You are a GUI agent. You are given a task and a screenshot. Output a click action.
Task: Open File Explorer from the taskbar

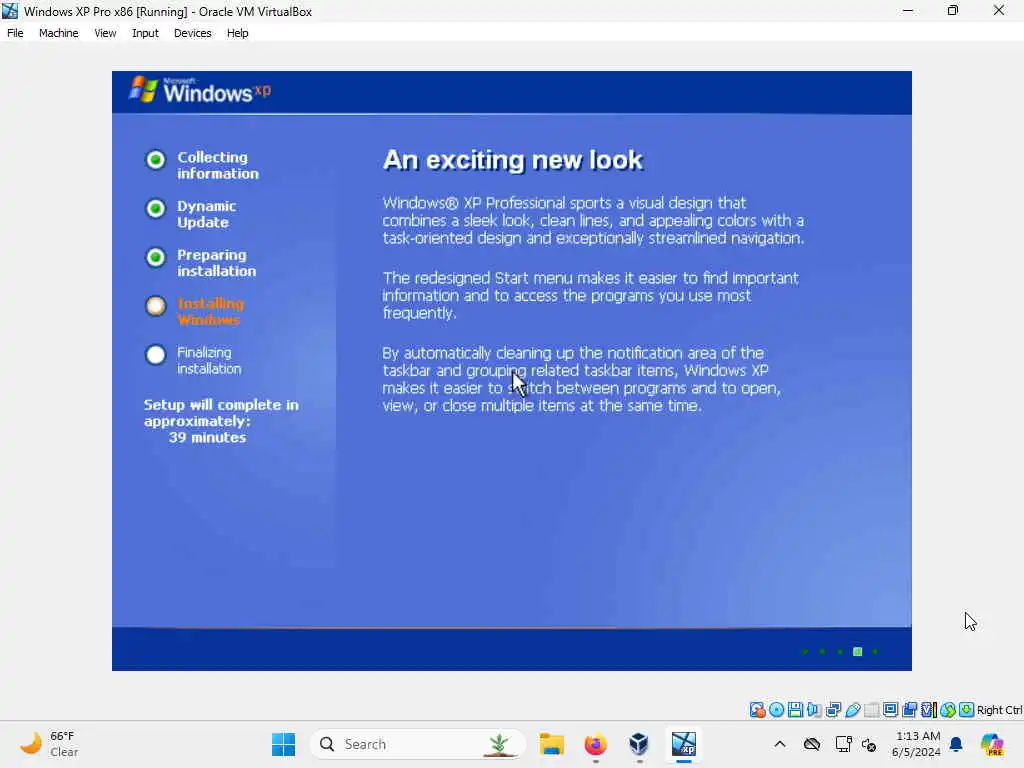click(552, 744)
